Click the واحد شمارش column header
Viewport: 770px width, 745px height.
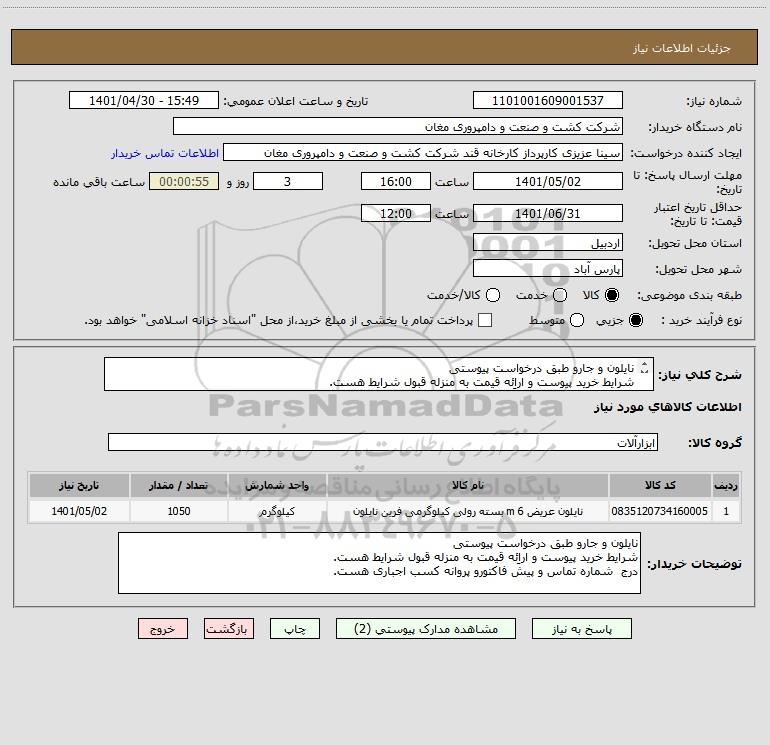[277, 485]
